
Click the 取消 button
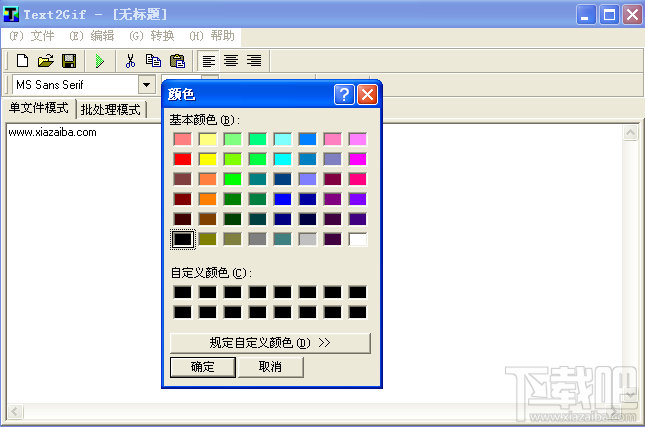pos(270,367)
